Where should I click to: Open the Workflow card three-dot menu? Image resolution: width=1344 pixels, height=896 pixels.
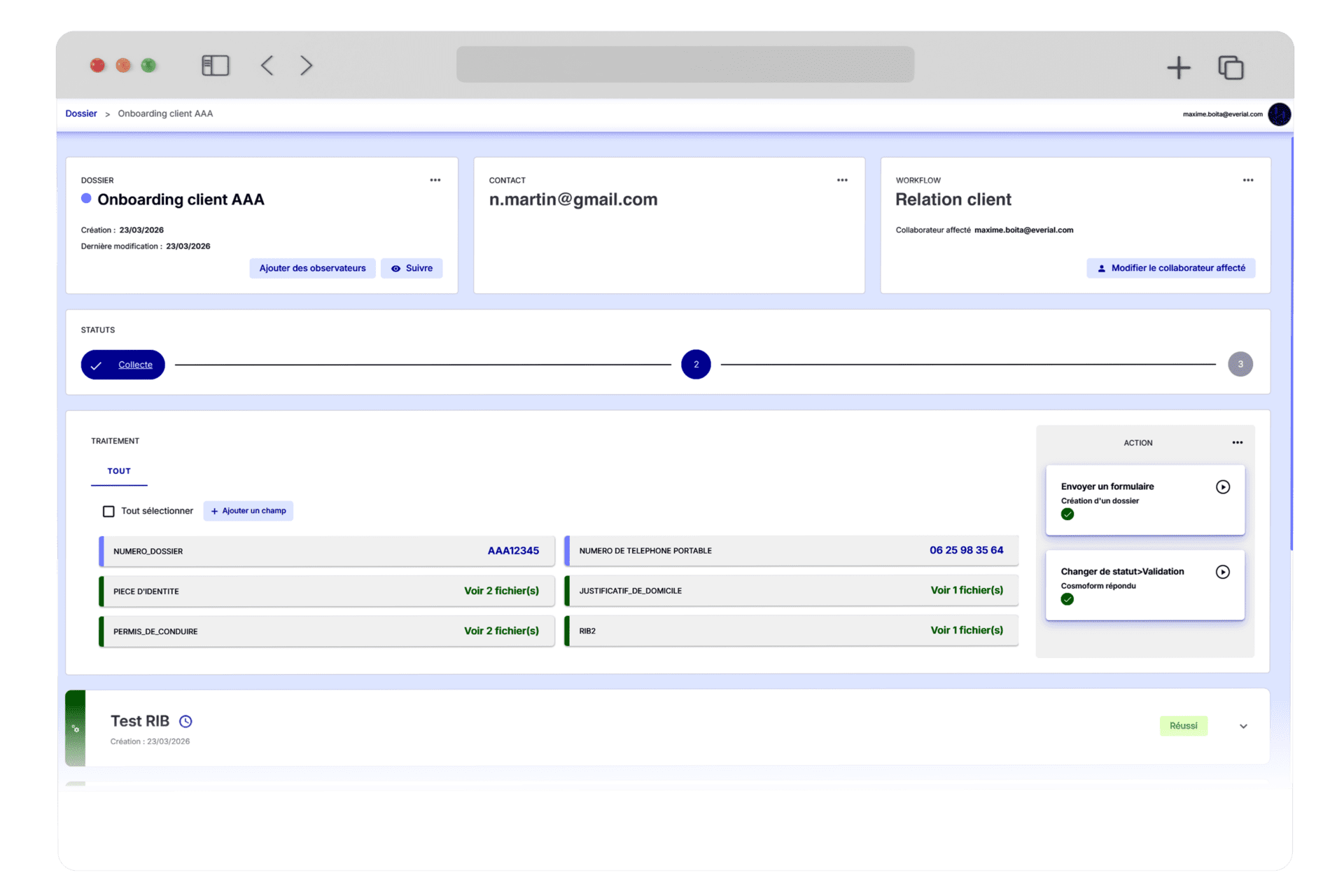(x=1247, y=181)
